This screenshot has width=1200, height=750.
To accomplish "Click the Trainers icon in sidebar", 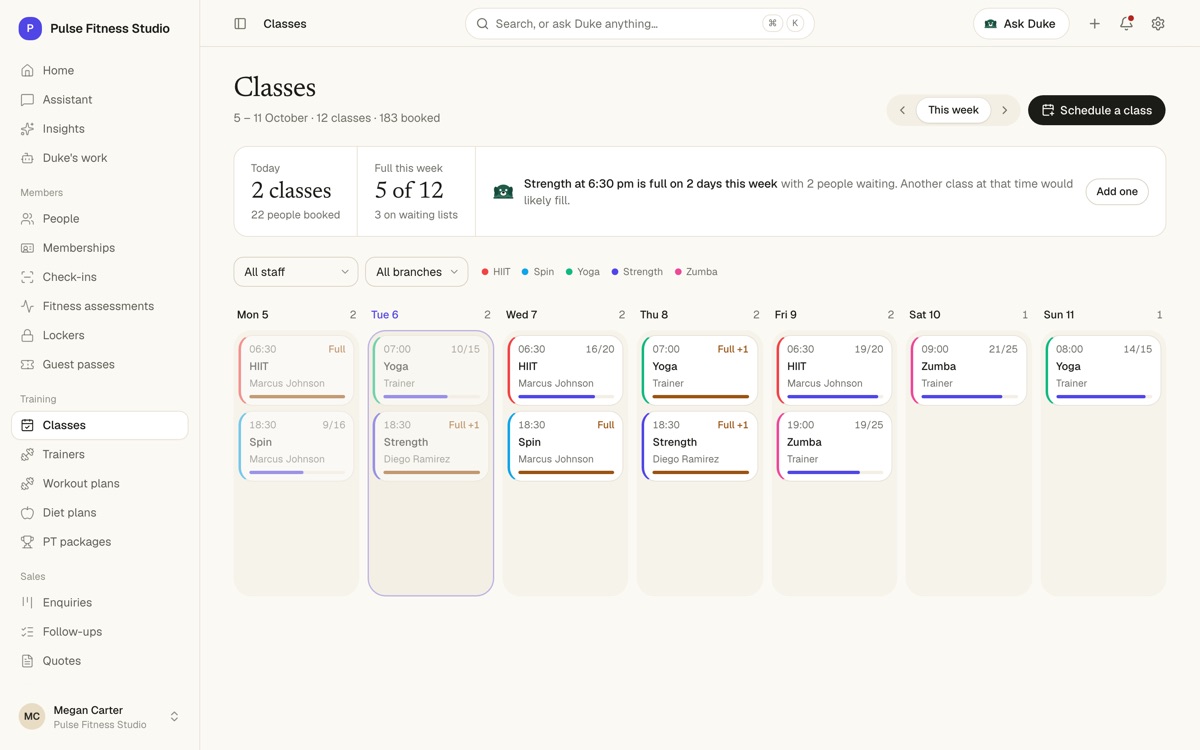I will 27,454.
